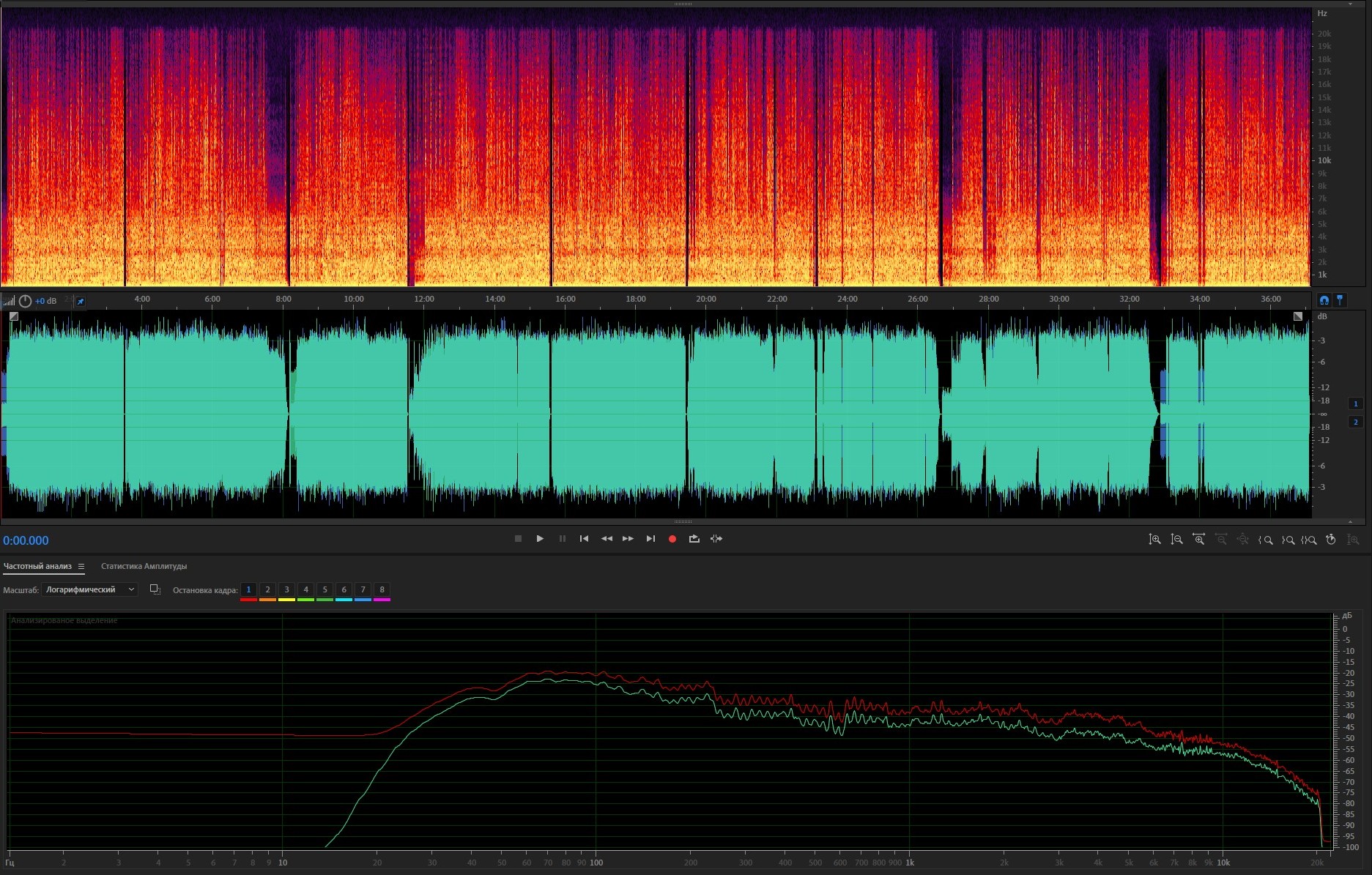The image size is (1372, 875).
Task: Open the Частотный анализ panel menu
Action: coord(81,566)
